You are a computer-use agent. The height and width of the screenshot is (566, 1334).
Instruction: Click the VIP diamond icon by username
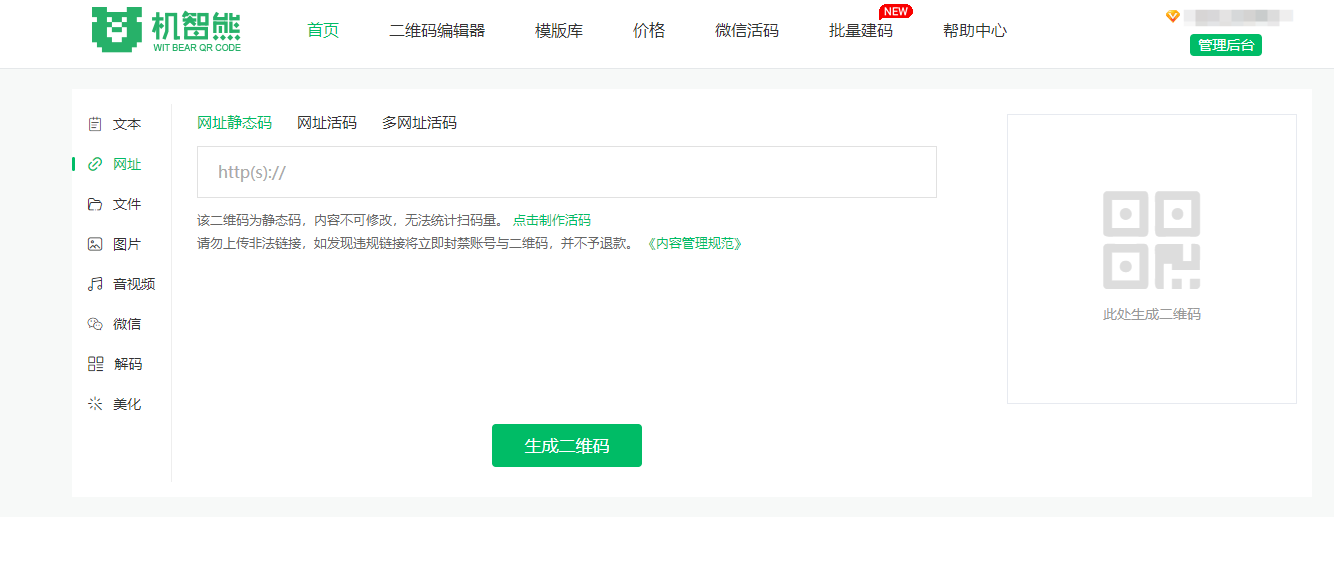click(1173, 16)
